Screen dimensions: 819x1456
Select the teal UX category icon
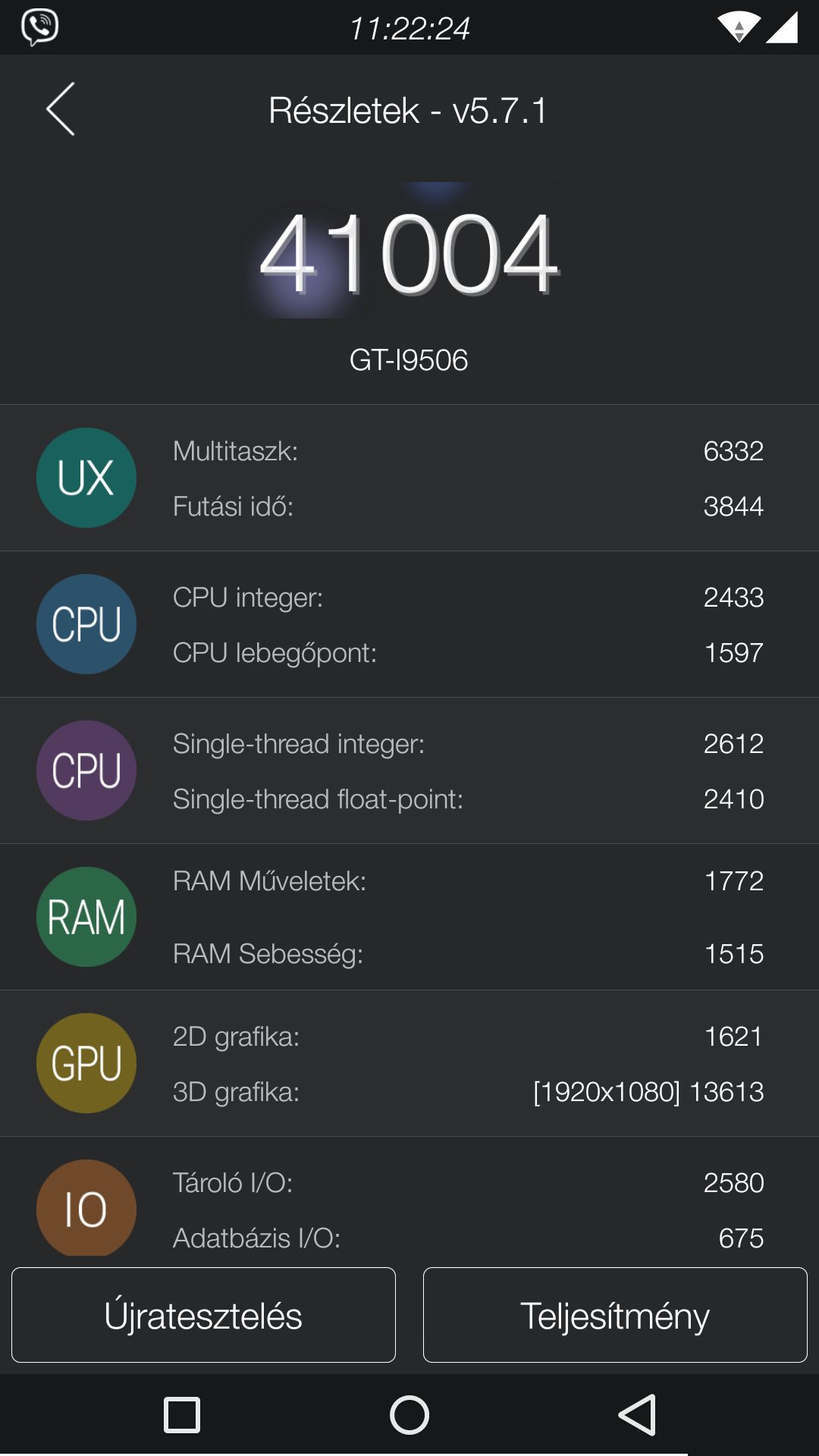tap(86, 478)
